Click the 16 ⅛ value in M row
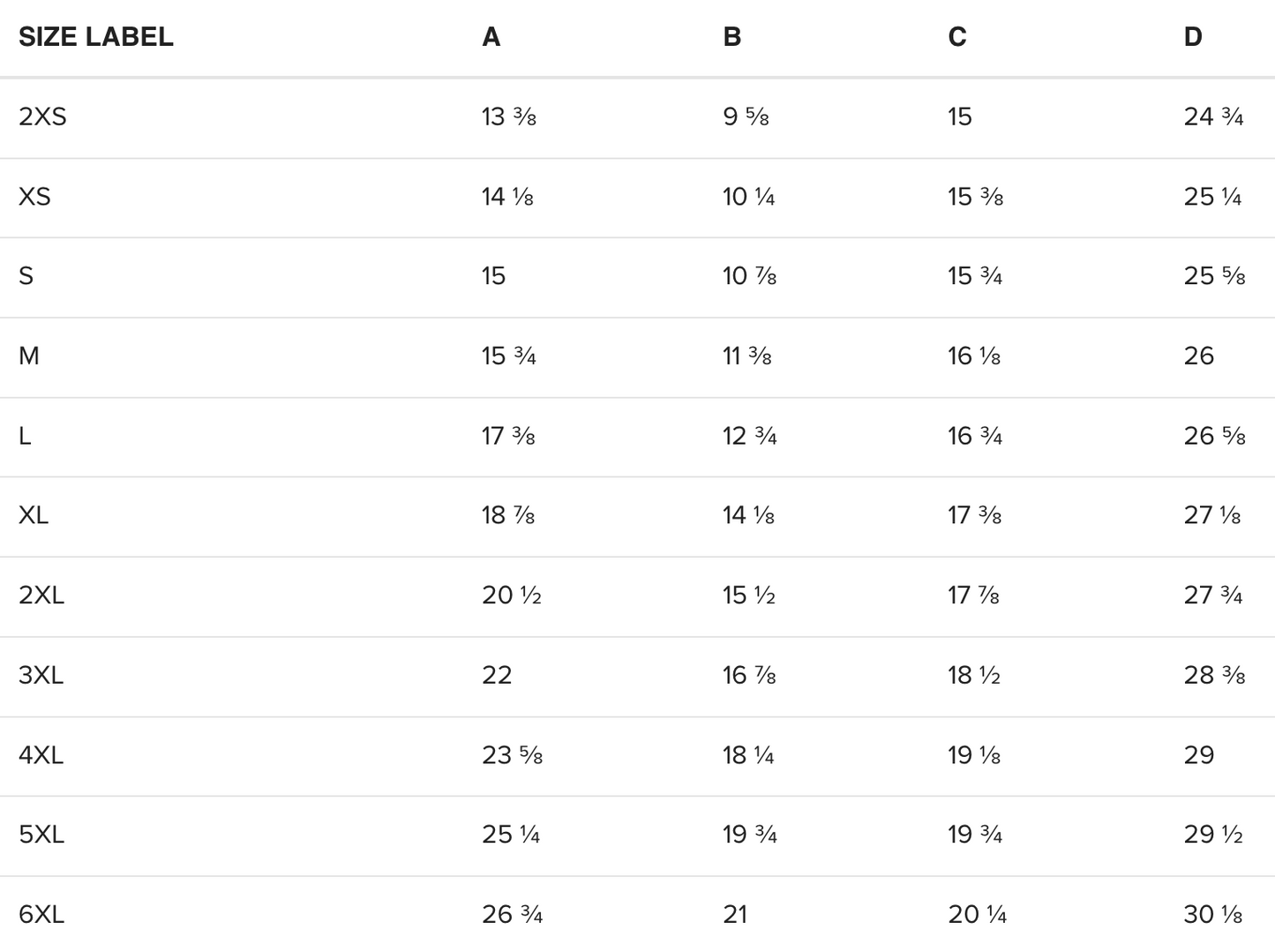1275x952 pixels. (974, 356)
